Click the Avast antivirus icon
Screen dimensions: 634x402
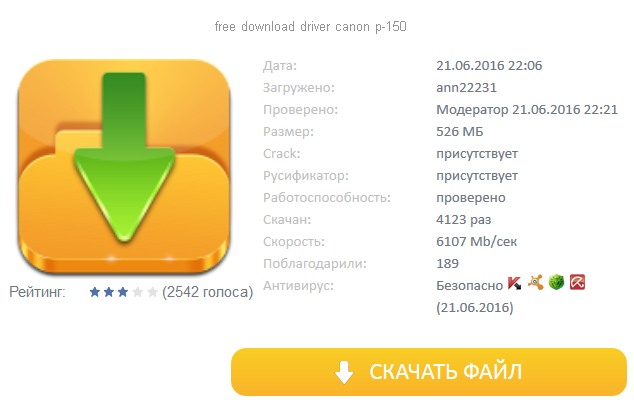pyautogui.click(x=535, y=282)
